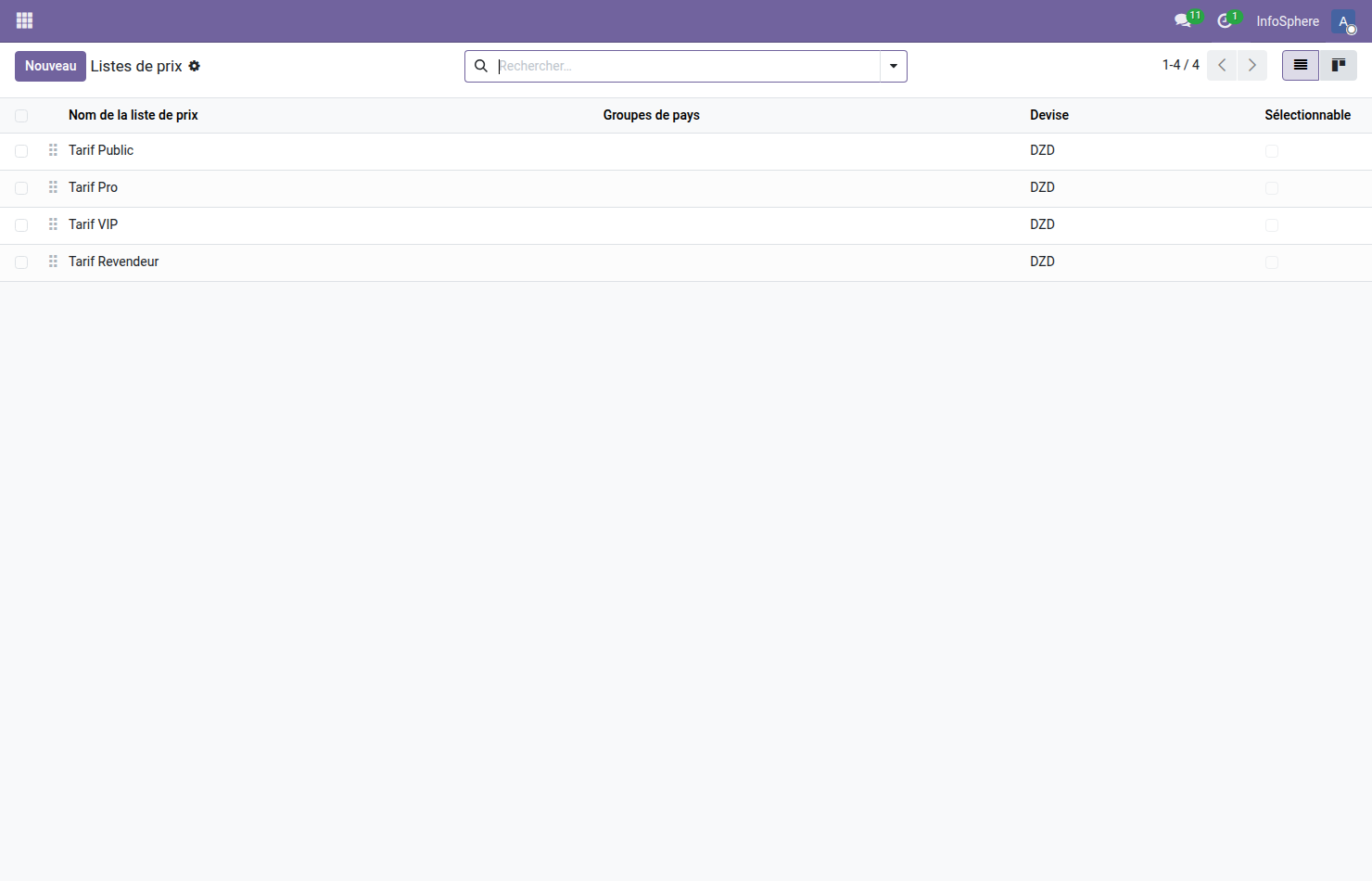Sort by the Devise column header

click(1048, 115)
